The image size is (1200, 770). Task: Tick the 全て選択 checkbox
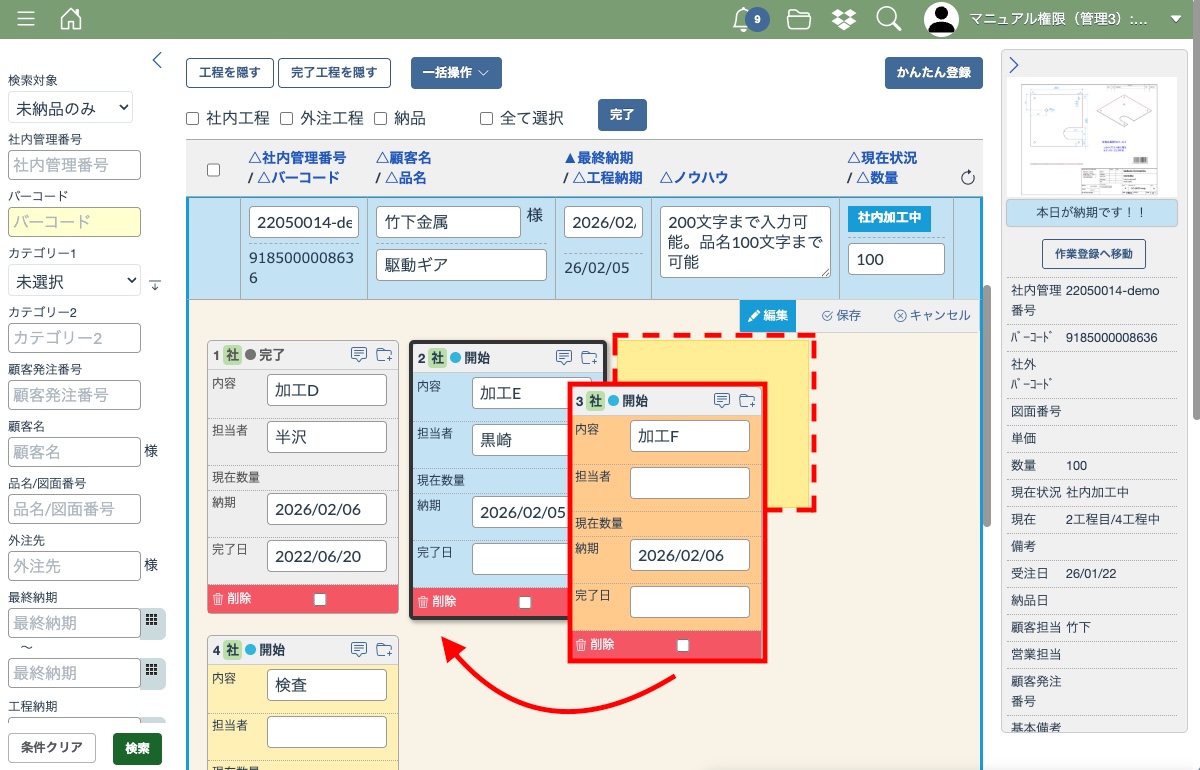click(x=486, y=118)
